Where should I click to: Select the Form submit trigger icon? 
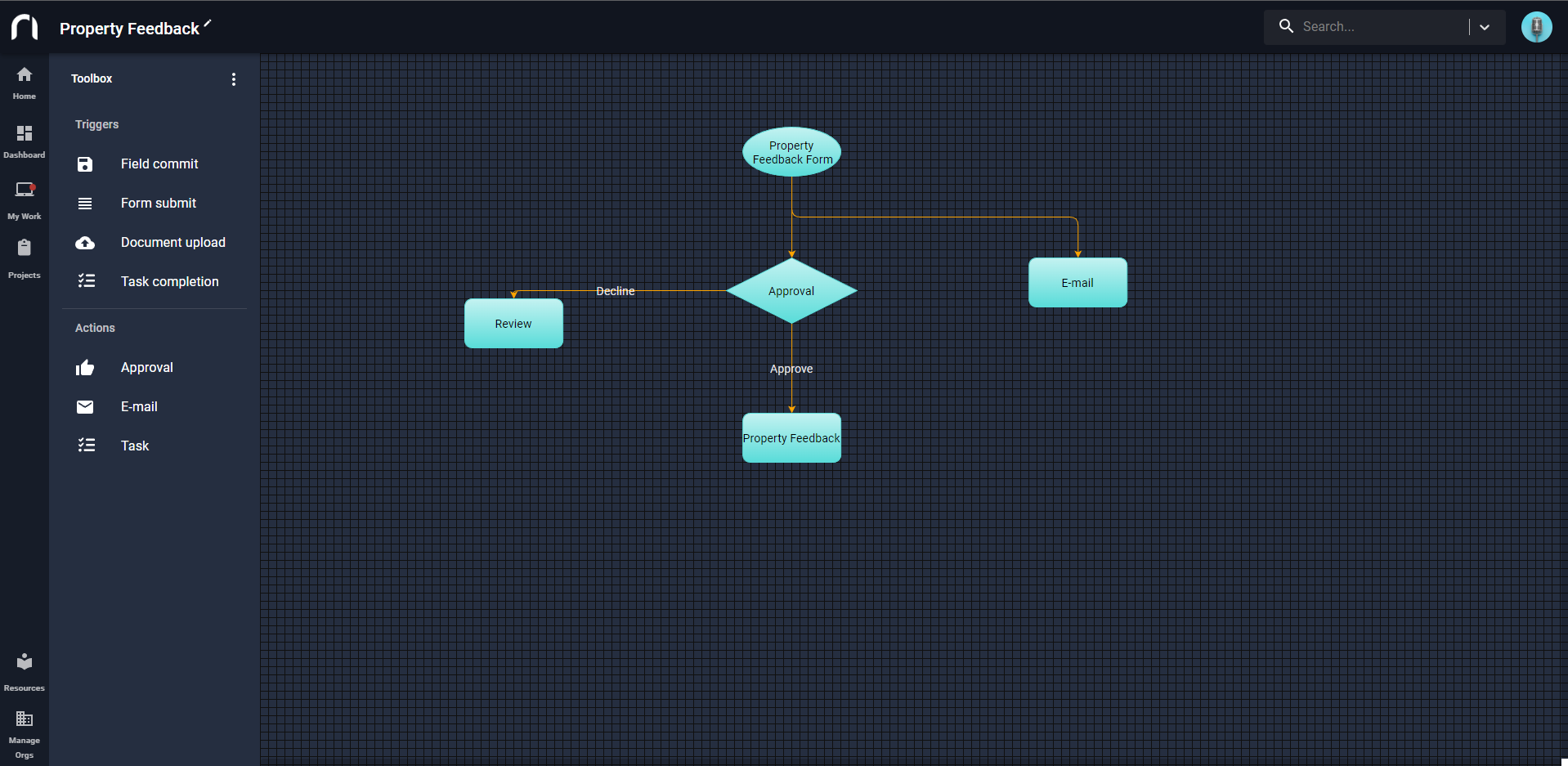coord(84,203)
